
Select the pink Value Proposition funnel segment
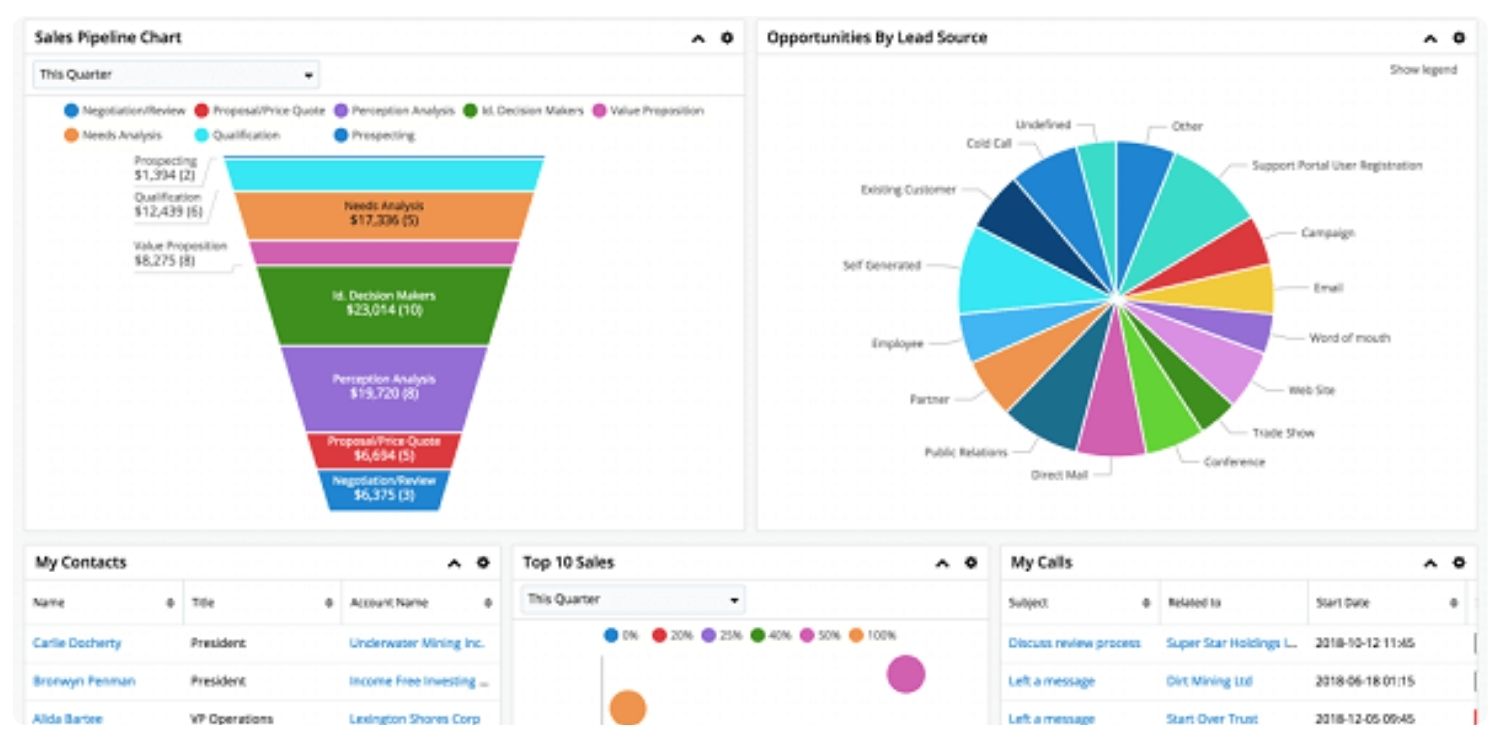(384, 252)
